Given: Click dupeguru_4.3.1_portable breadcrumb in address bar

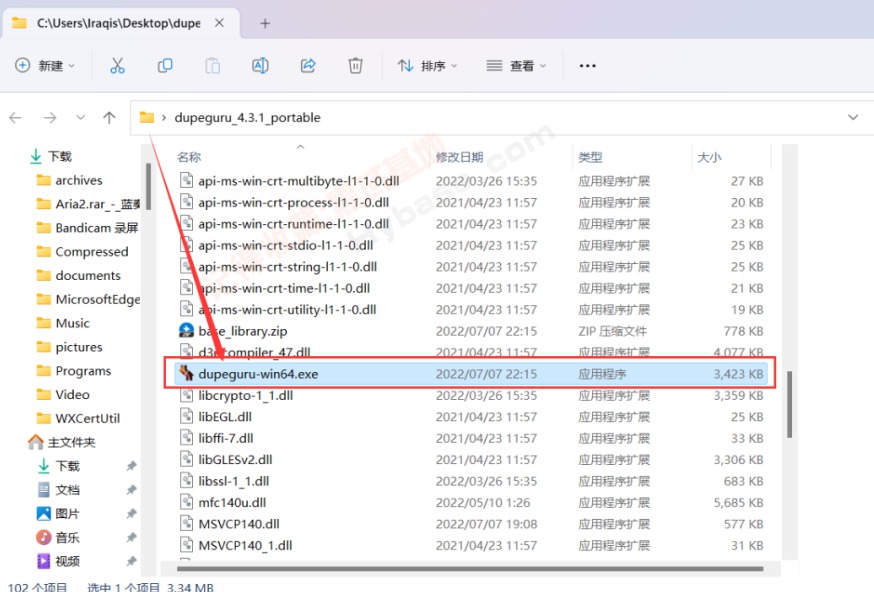Looking at the screenshot, I should point(247,118).
